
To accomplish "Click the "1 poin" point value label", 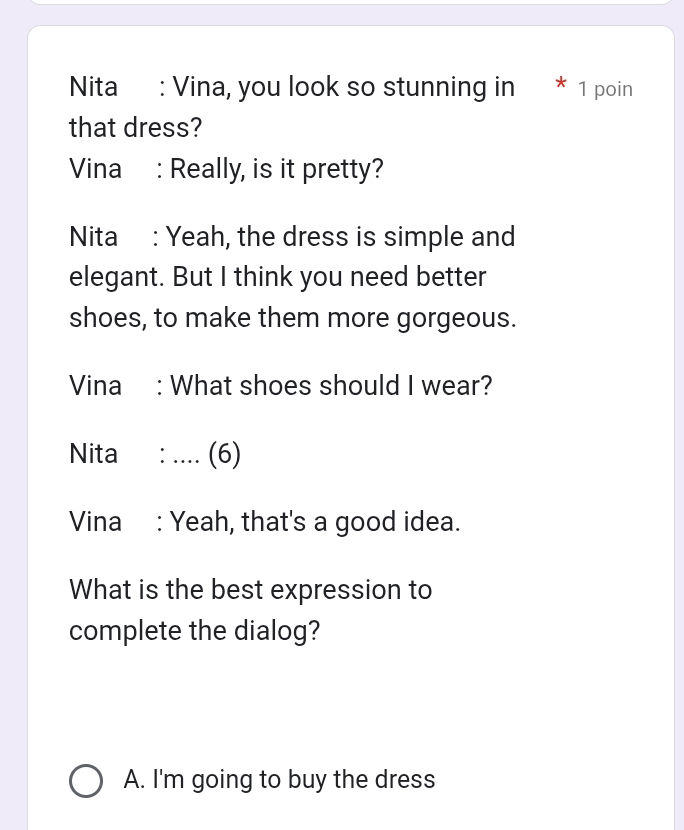I will click(604, 89).
